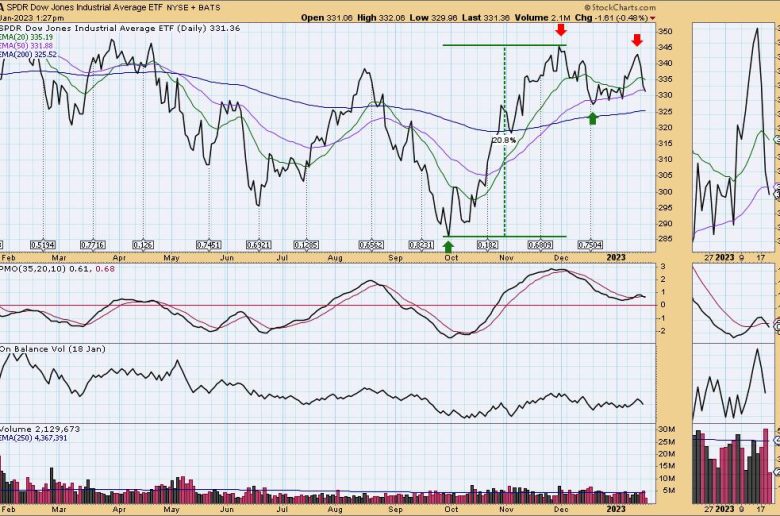The width and height of the screenshot is (780, 516).
Task: Click the Jan-2023 1:27pm timestamp
Action: point(32,18)
